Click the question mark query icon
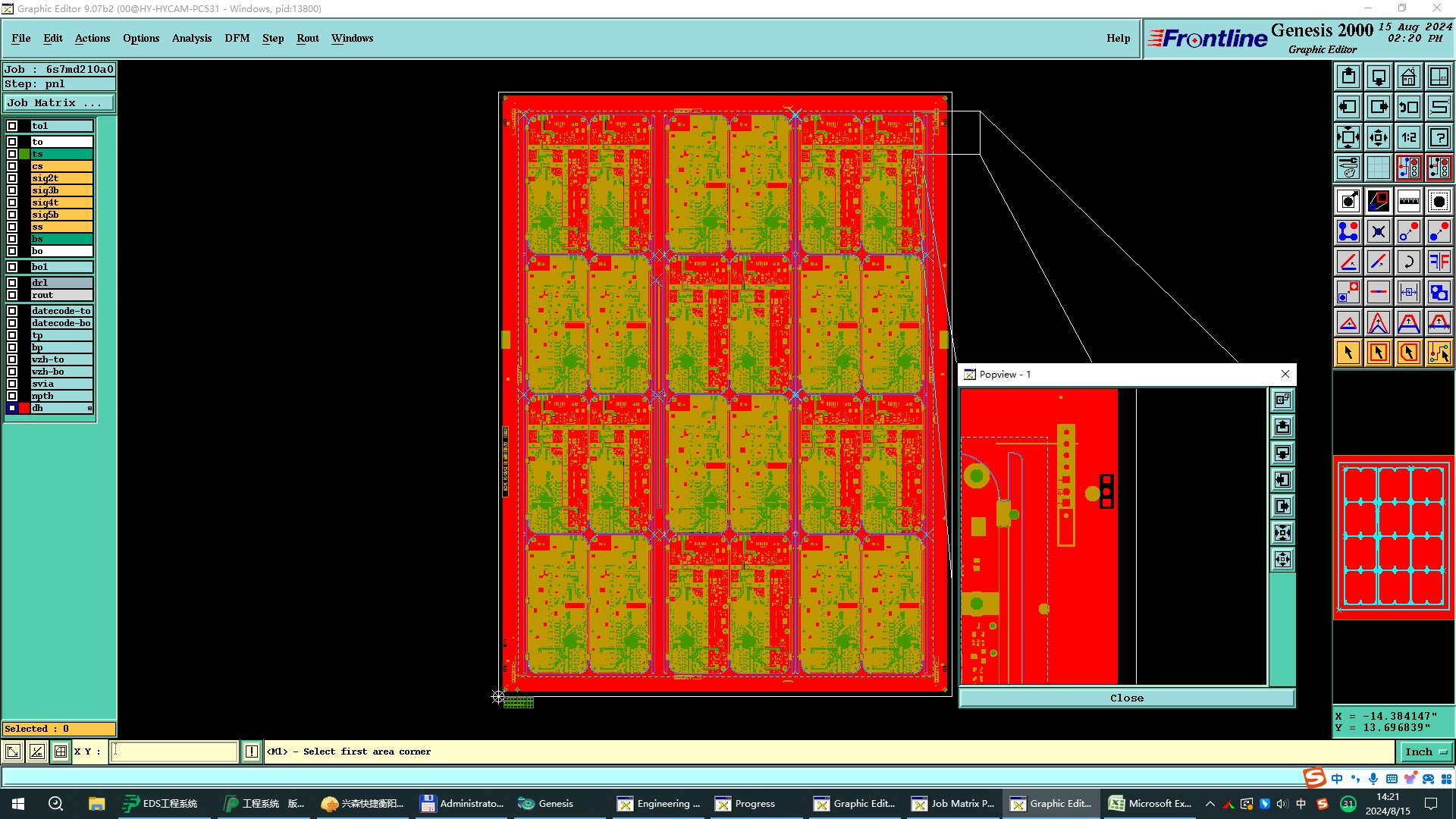This screenshot has width=1456, height=819. point(1439,137)
